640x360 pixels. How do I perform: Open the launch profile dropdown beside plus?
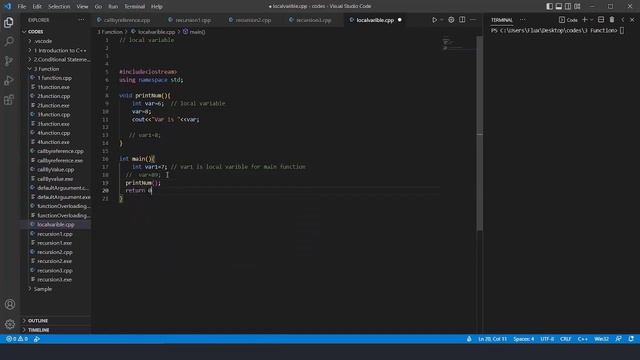click(x=591, y=20)
